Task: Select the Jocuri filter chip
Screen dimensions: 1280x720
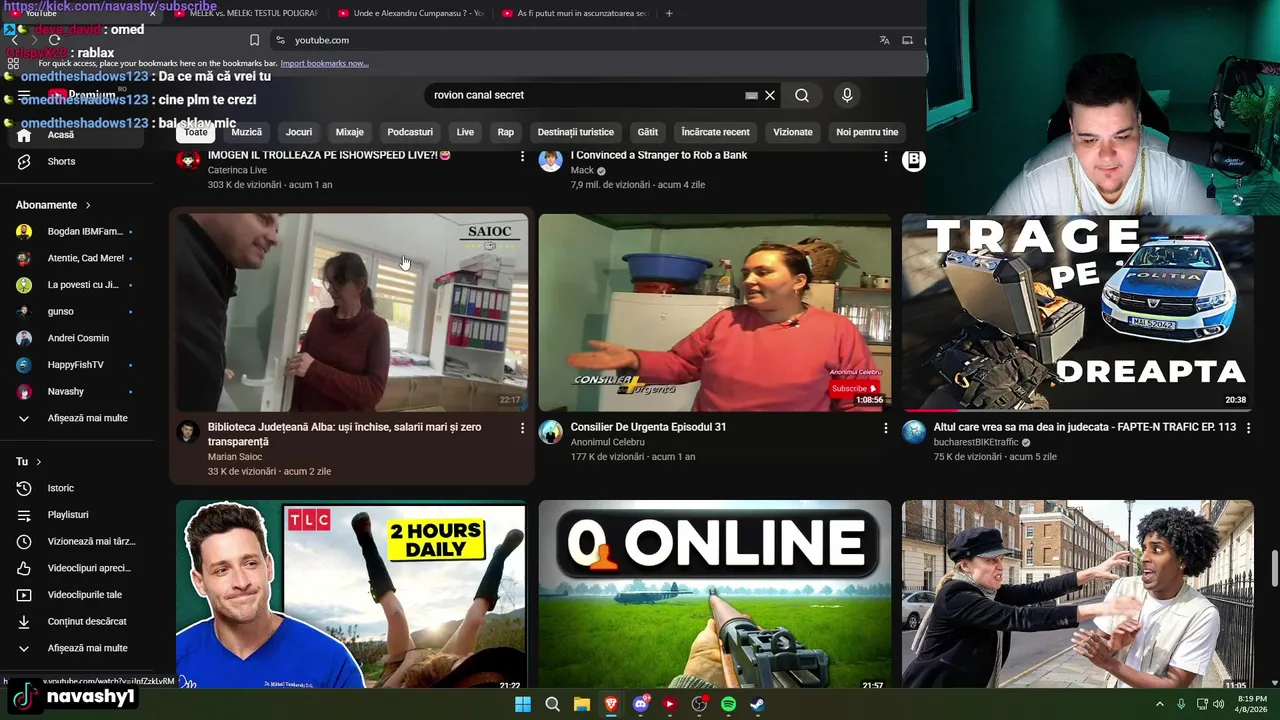Action: coord(299,132)
